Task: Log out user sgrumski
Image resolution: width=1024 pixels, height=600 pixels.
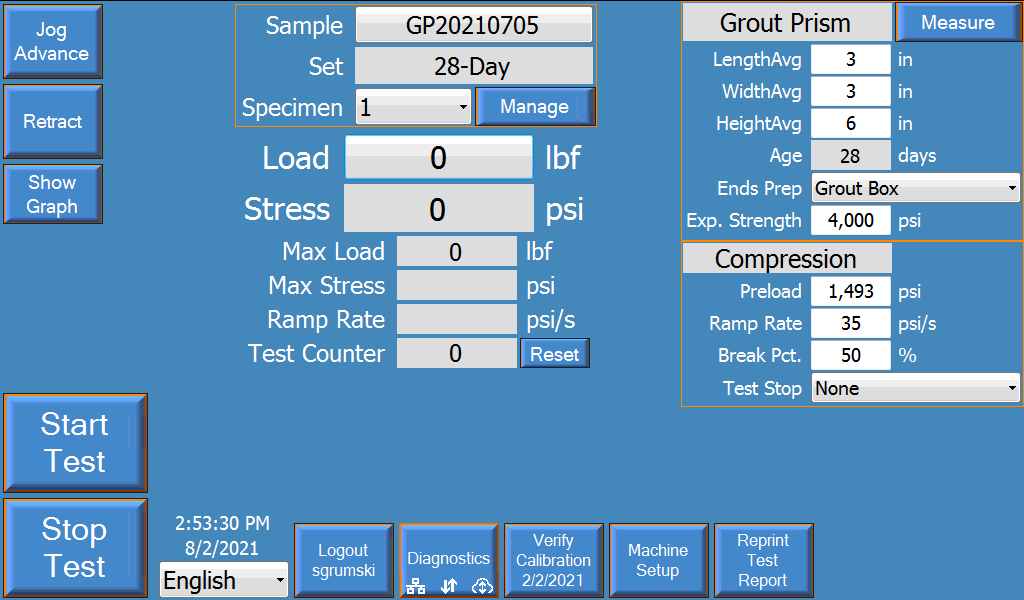Action: coord(344,560)
